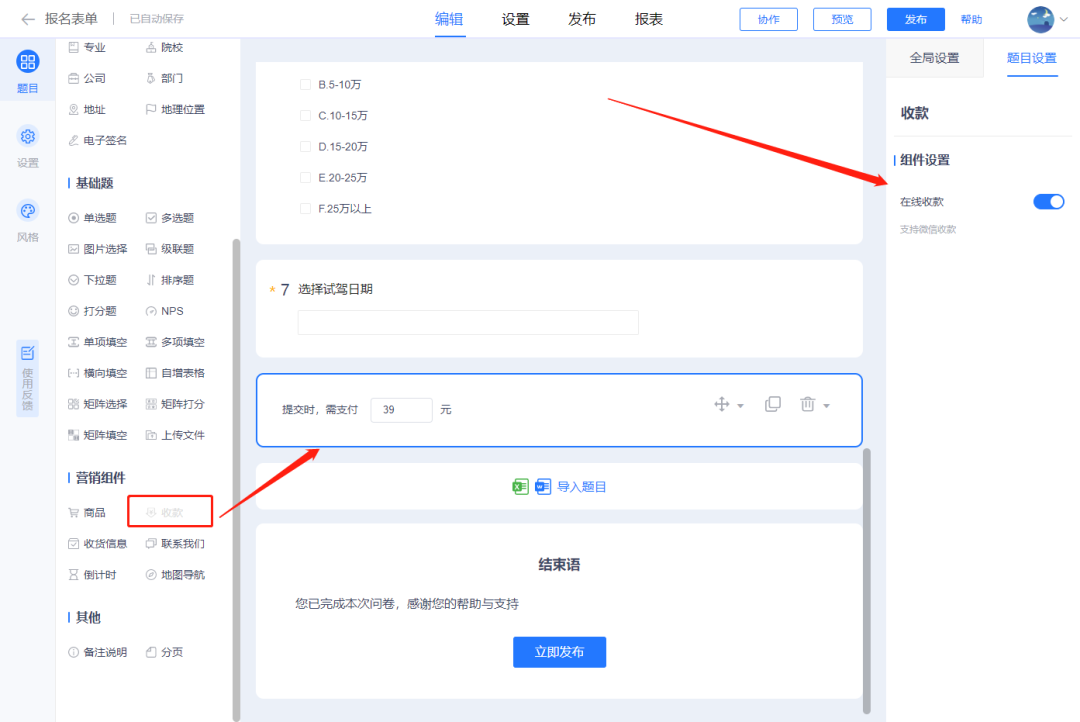Click the 选择试驾日期 date input
This screenshot has width=1080, height=722.
point(468,322)
